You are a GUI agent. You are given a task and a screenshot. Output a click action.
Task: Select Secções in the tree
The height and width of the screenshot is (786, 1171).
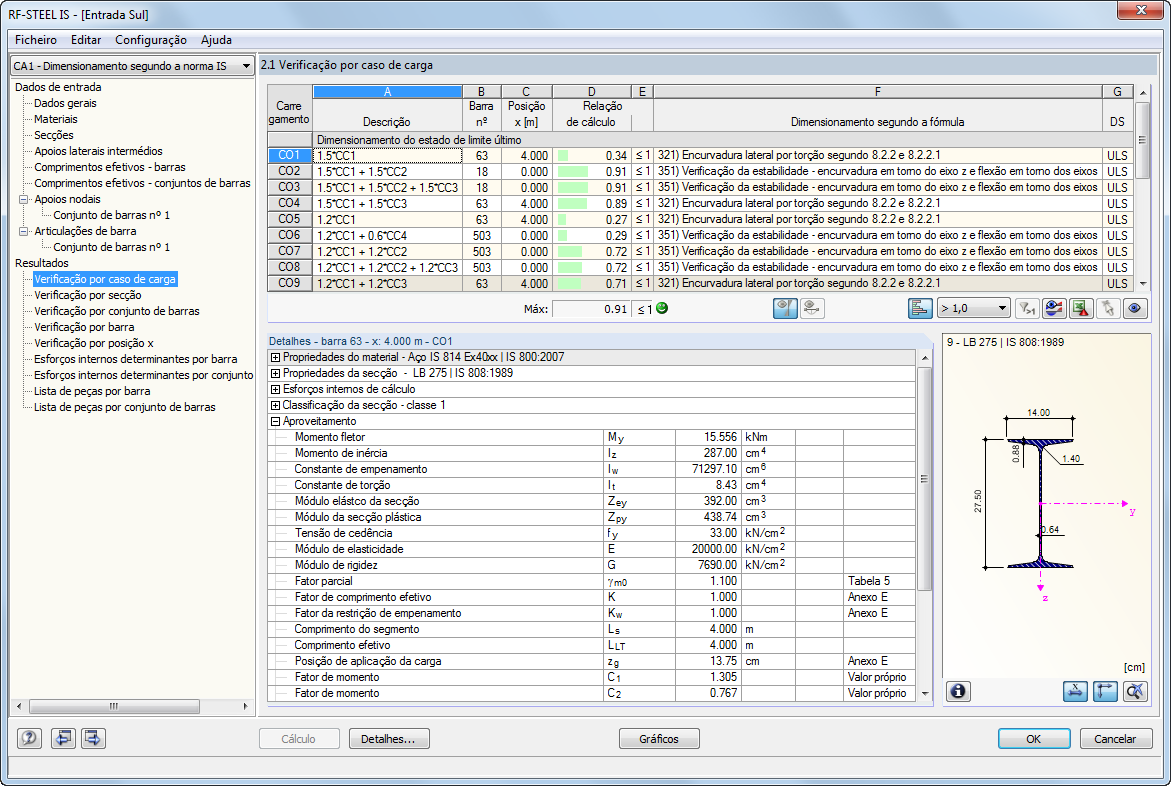coord(54,135)
